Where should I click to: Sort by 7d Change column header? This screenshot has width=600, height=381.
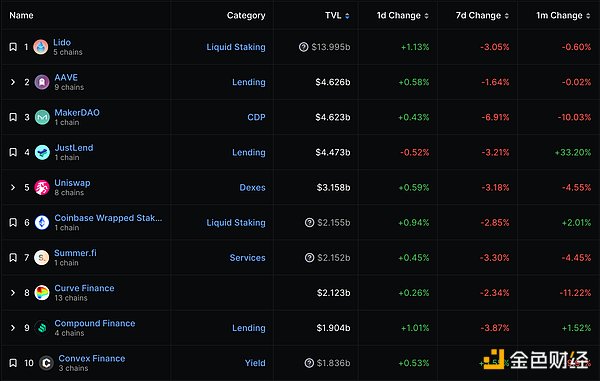(x=482, y=16)
